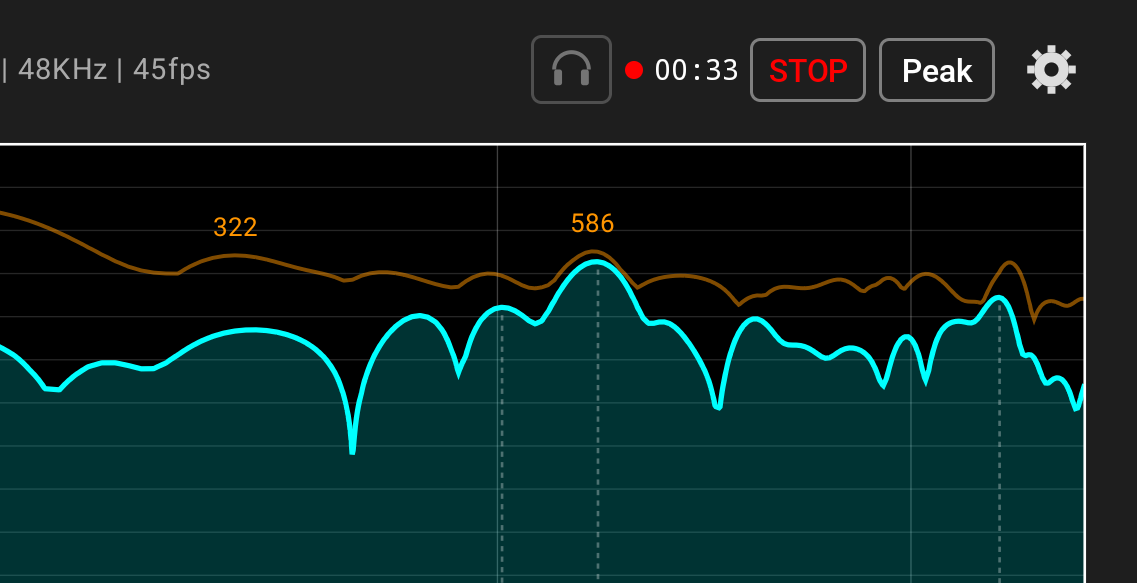This screenshot has height=583, width=1137.
Task: Toggle the headphones monitoring button
Action: tap(571, 70)
